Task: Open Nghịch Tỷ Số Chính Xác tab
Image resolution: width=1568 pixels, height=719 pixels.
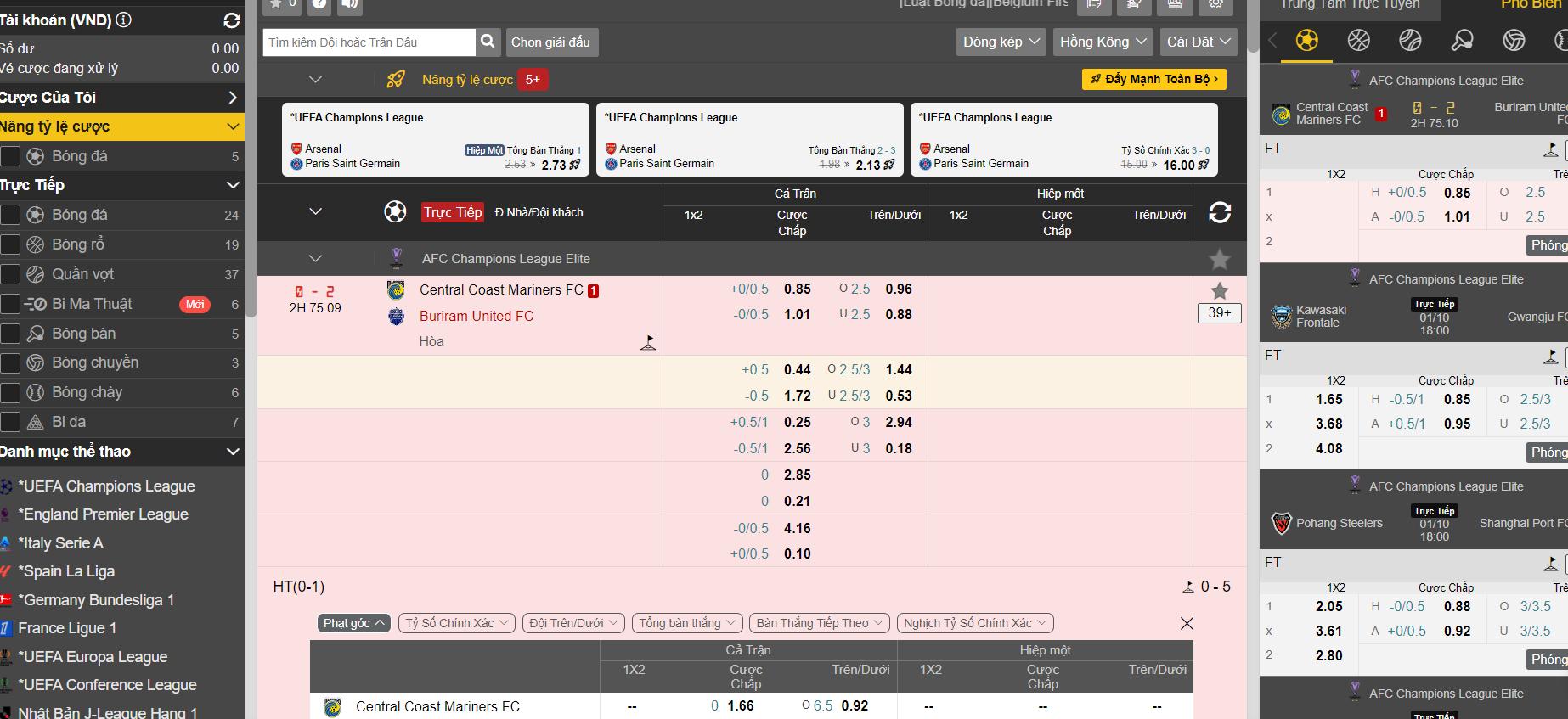Action: pos(975,623)
